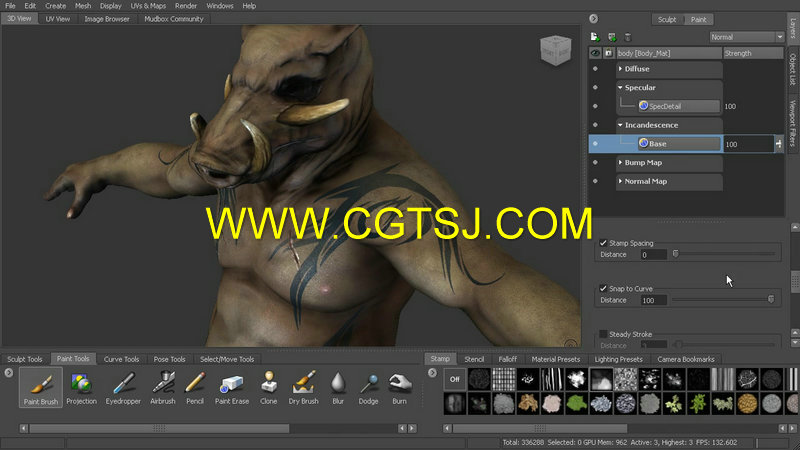This screenshot has height=450, width=800.
Task: Select the Paint Erase tool
Action: [x=232, y=388]
